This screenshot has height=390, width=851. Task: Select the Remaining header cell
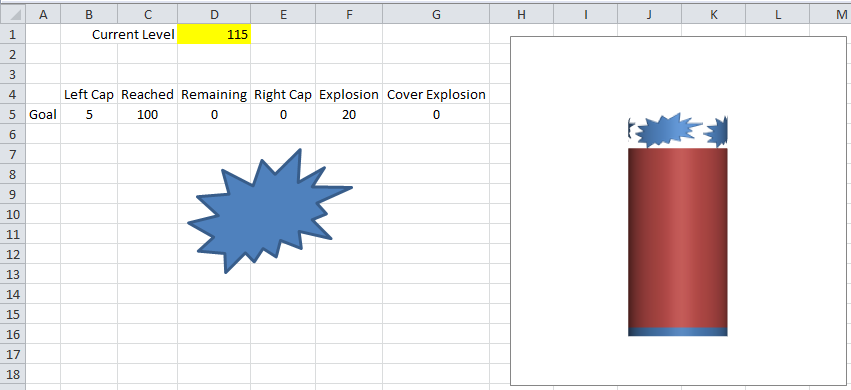214,94
